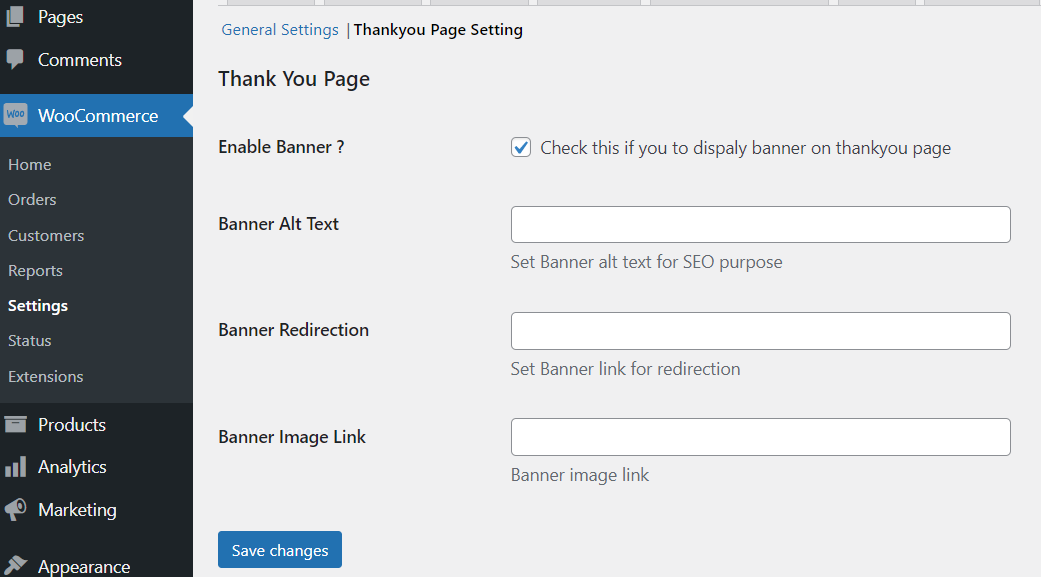Select the WooCommerce logo icon
This screenshot has height=577, width=1041.
pos(16,115)
